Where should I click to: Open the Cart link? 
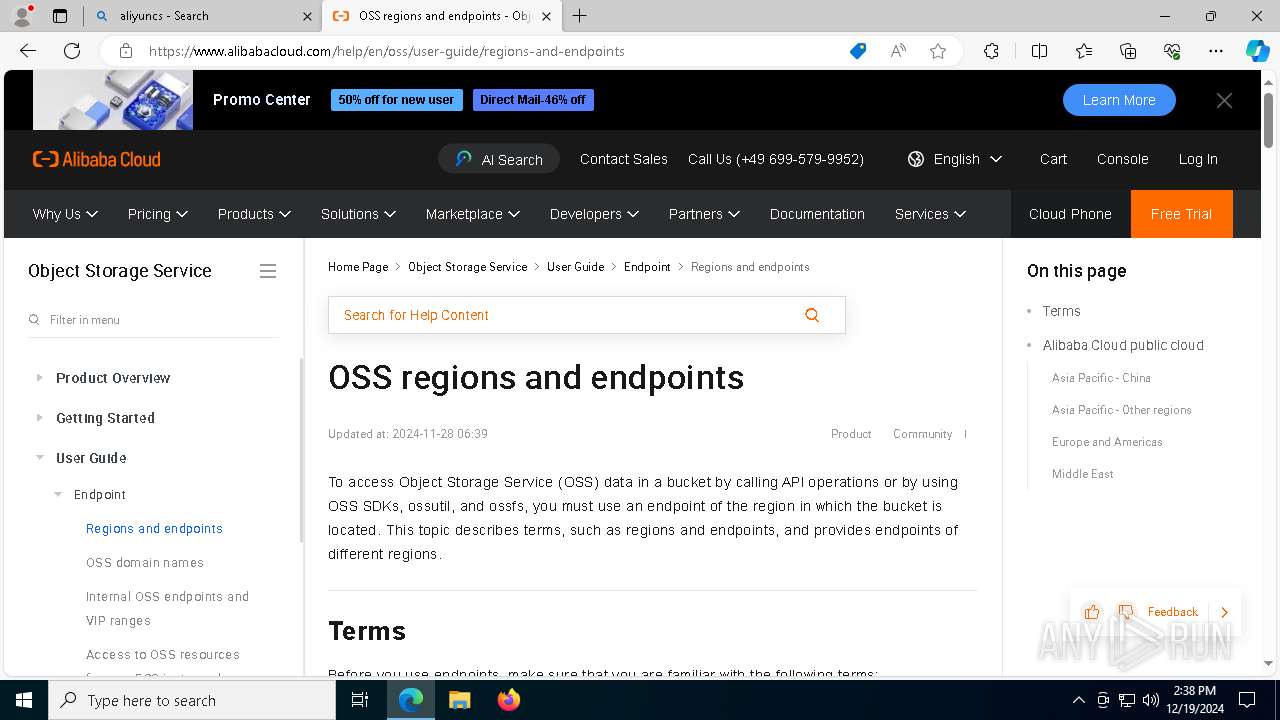pos(1053,159)
